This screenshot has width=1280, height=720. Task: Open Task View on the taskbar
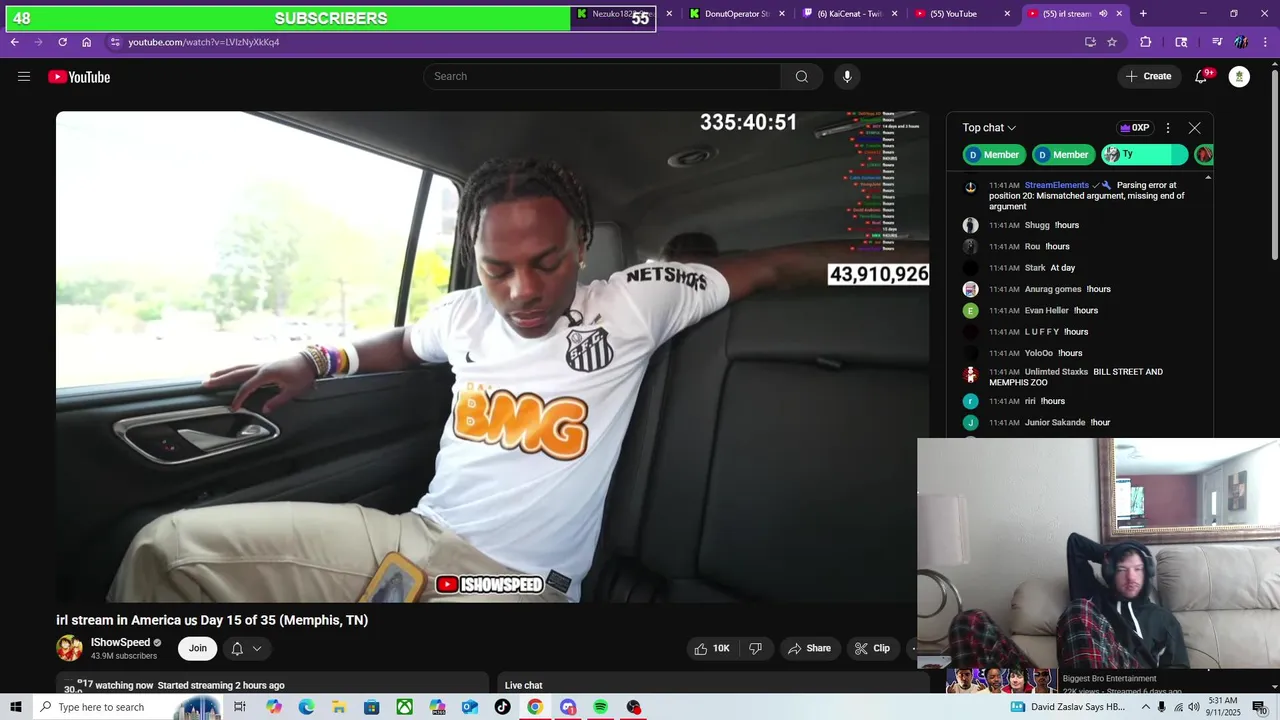tap(240, 707)
